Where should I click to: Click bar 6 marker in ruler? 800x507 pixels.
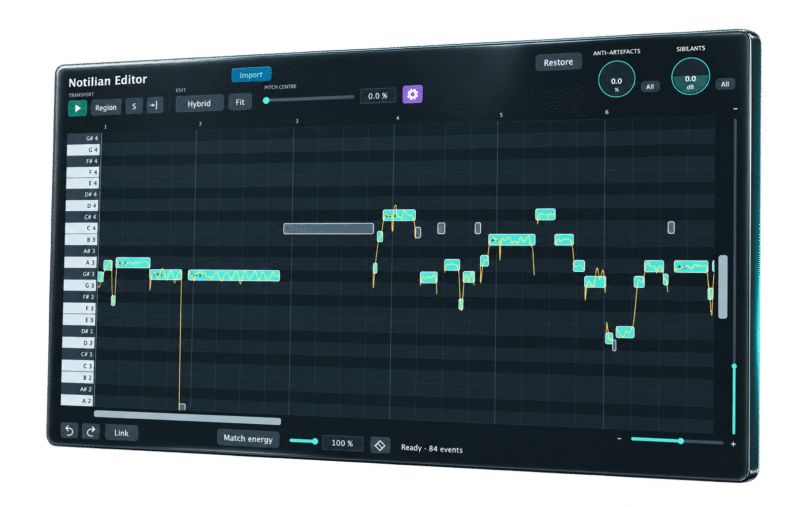coord(607,112)
